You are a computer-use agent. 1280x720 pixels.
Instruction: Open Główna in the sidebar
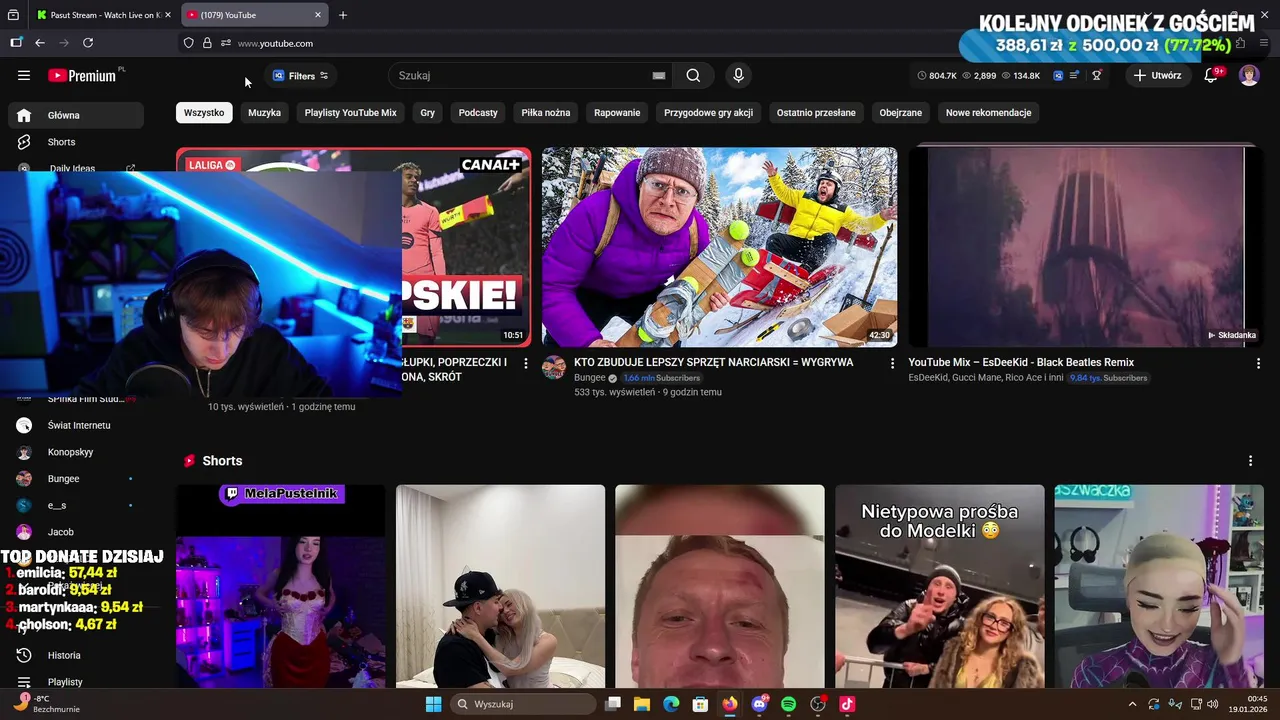coord(76,115)
